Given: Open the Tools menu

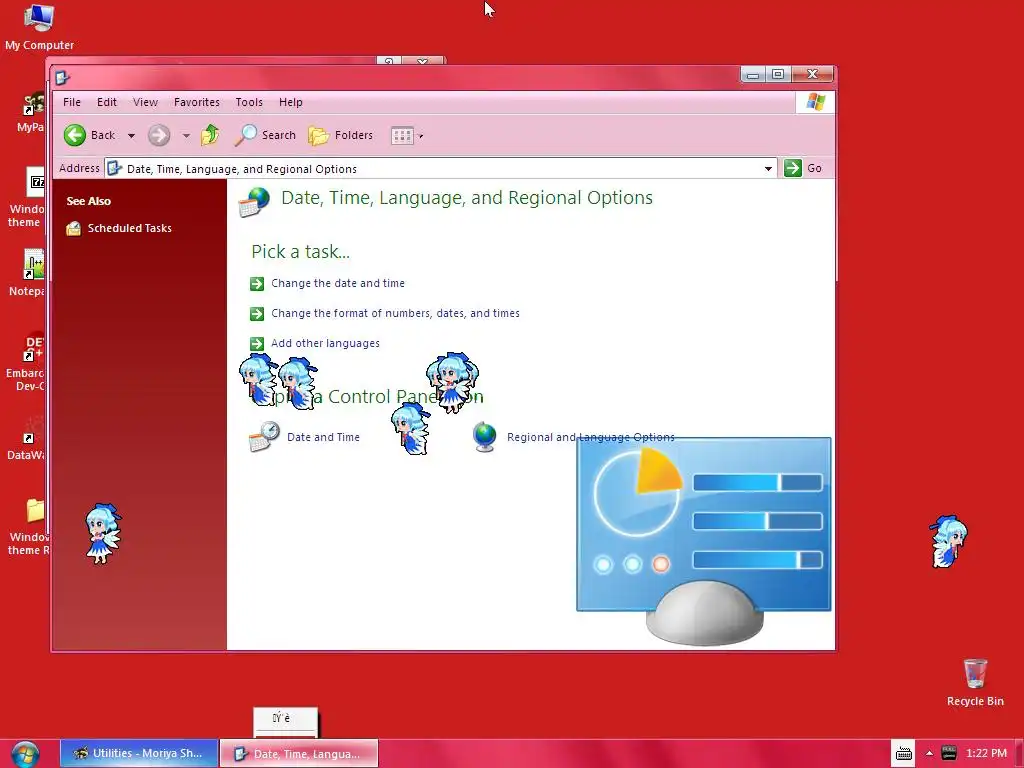Looking at the screenshot, I should [249, 102].
